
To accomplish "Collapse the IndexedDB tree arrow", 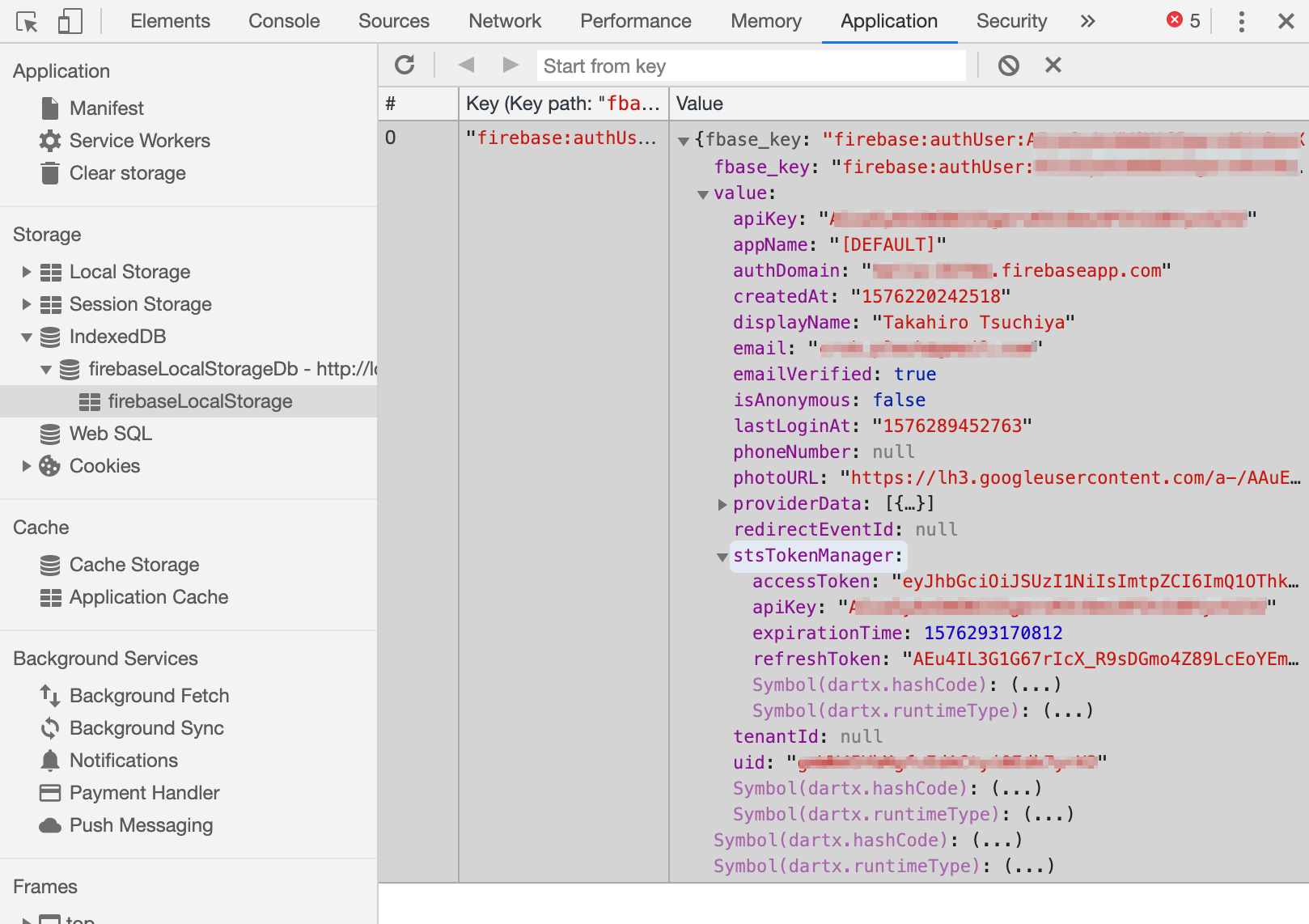I will coord(26,337).
